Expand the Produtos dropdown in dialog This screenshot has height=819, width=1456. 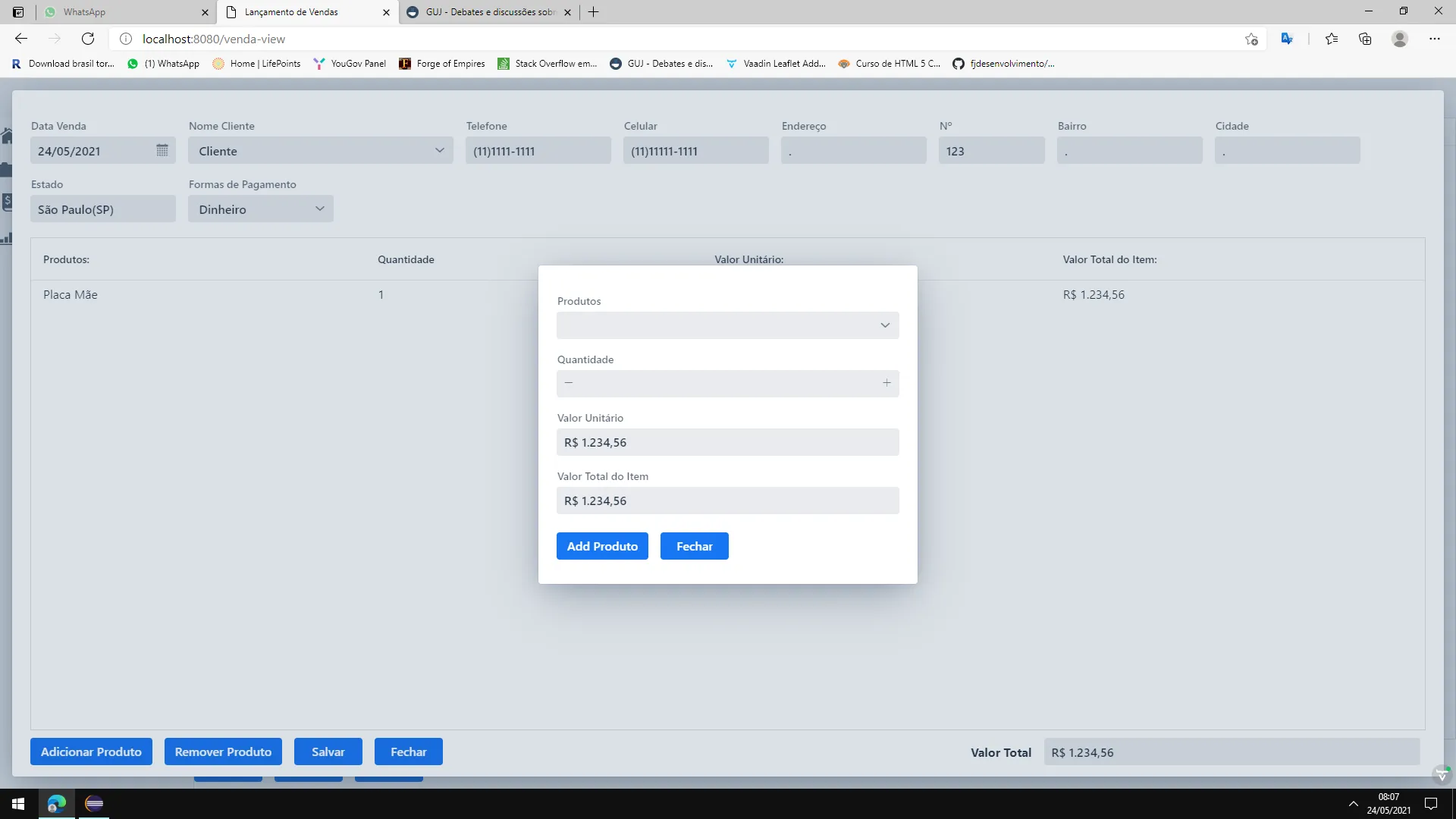pyautogui.click(x=884, y=325)
